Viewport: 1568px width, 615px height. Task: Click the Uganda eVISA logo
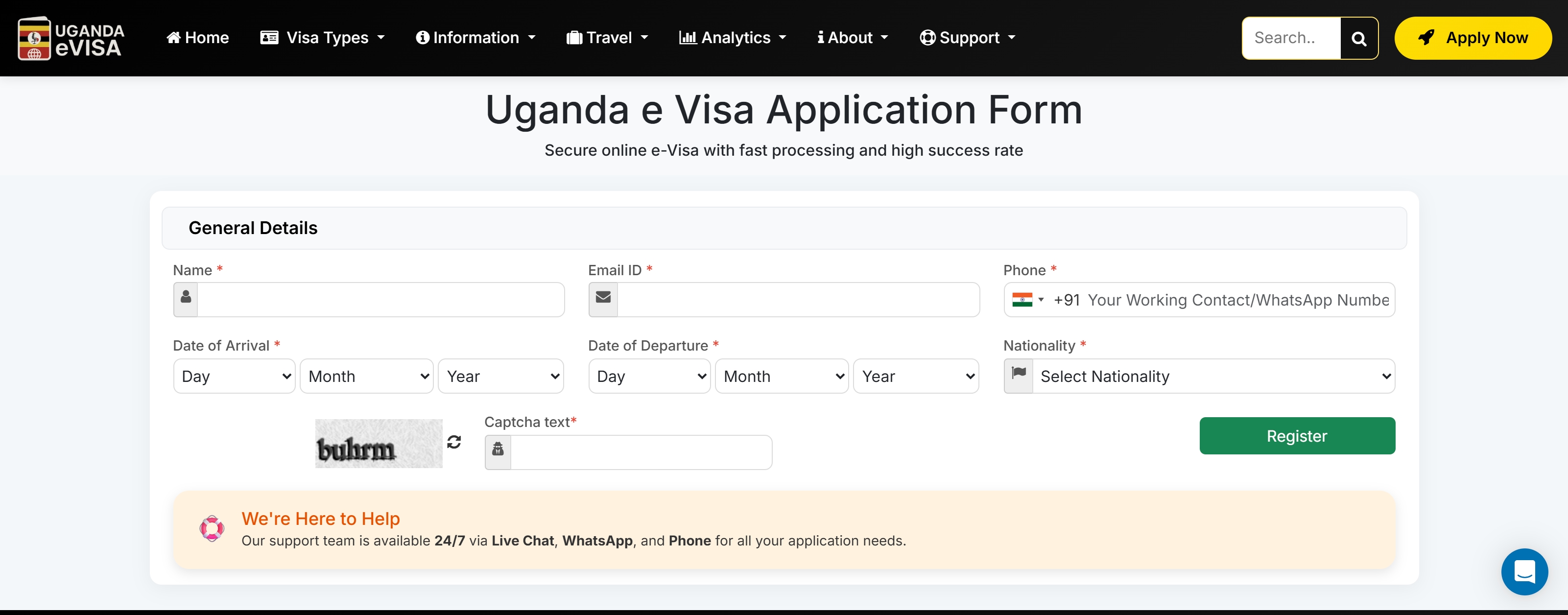point(71,38)
